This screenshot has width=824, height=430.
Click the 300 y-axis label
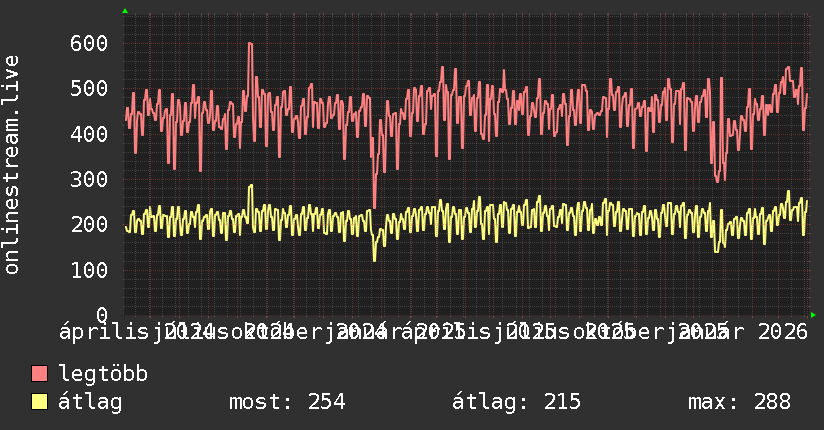(x=89, y=179)
